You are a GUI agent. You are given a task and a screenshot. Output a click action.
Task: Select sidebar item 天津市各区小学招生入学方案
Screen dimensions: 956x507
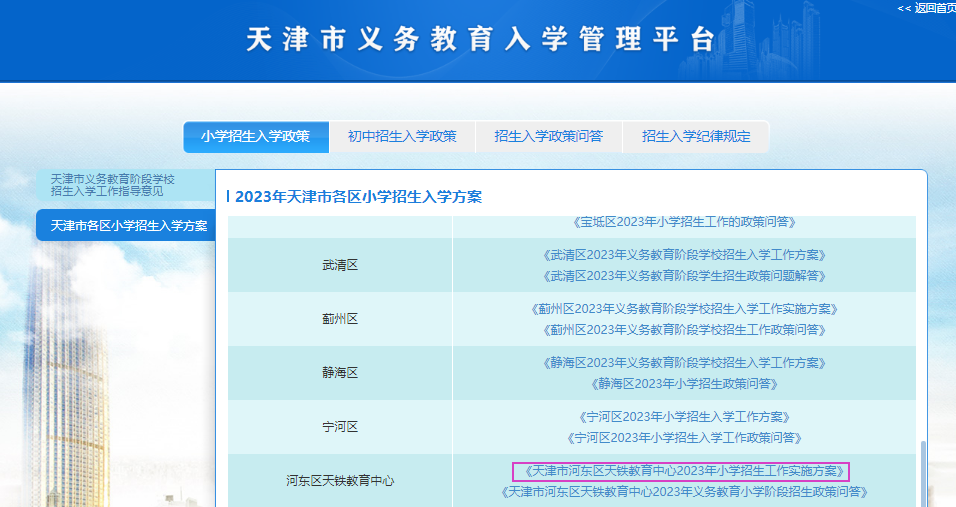128,226
